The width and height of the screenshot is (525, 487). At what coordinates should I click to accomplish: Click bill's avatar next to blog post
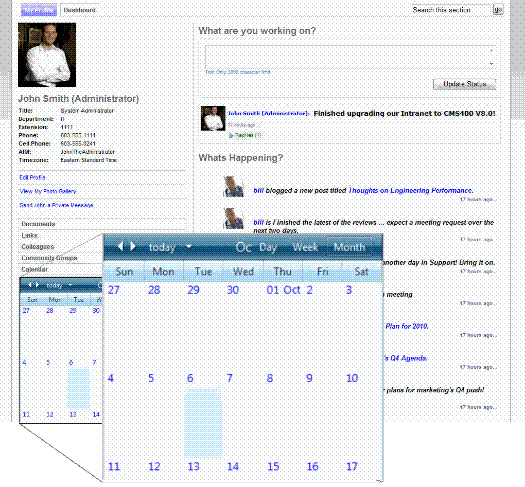(x=233, y=186)
